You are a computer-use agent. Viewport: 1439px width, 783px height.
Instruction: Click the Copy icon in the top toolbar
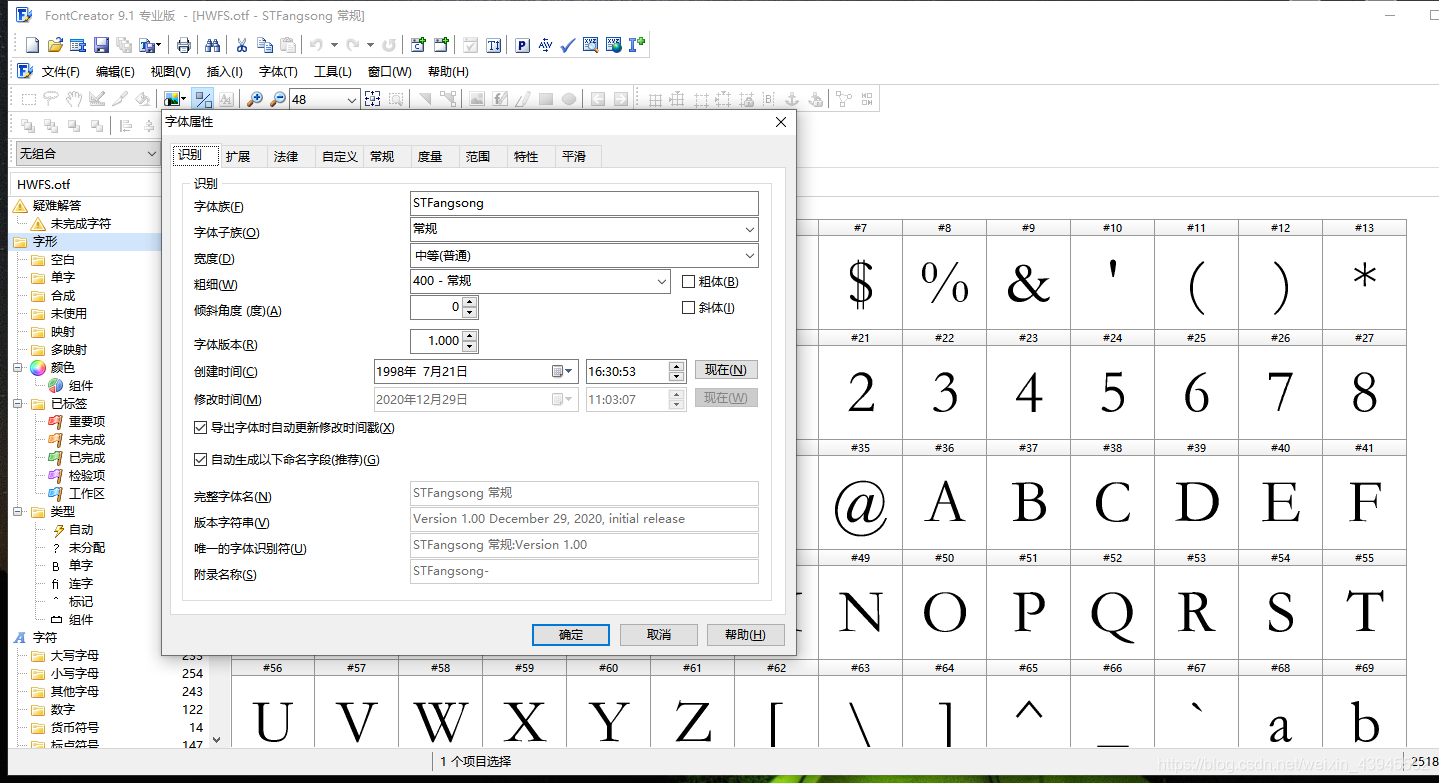[x=264, y=45]
